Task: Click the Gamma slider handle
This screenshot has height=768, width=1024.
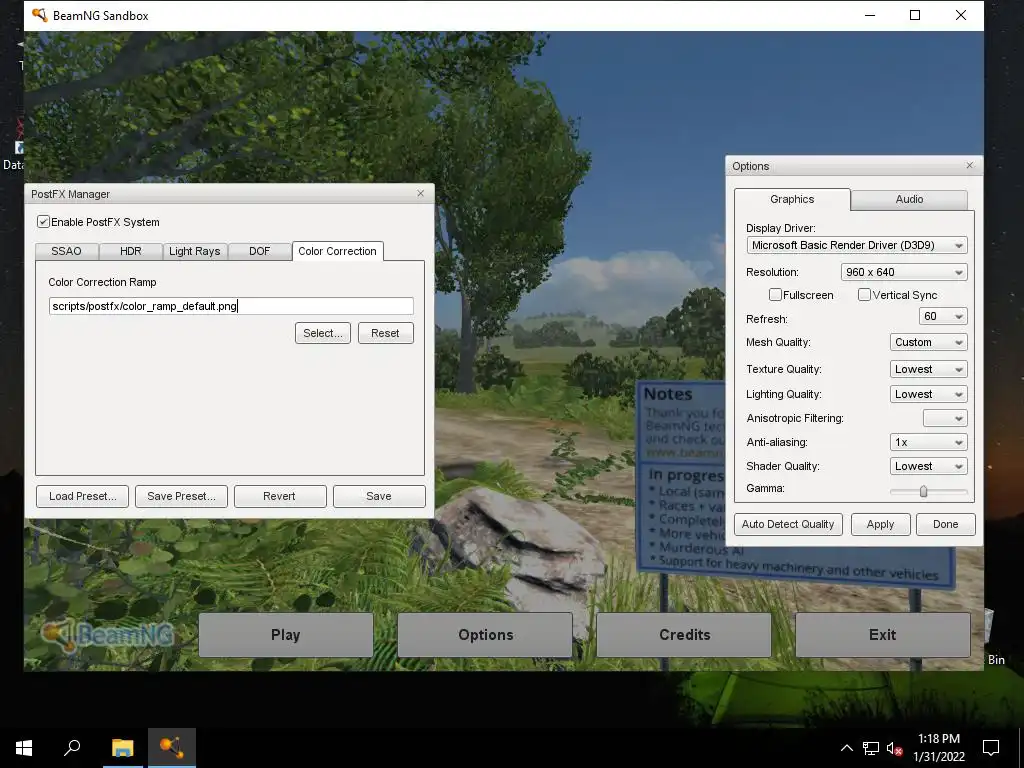Action: [923, 491]
